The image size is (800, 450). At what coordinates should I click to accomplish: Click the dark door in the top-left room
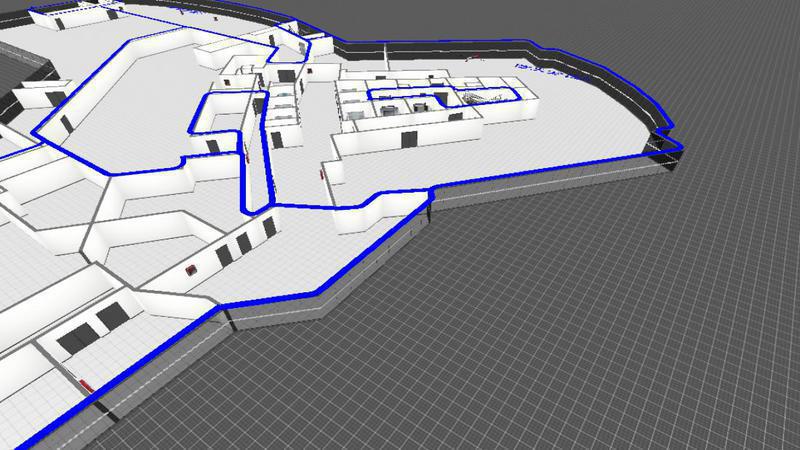pos(59,22)
